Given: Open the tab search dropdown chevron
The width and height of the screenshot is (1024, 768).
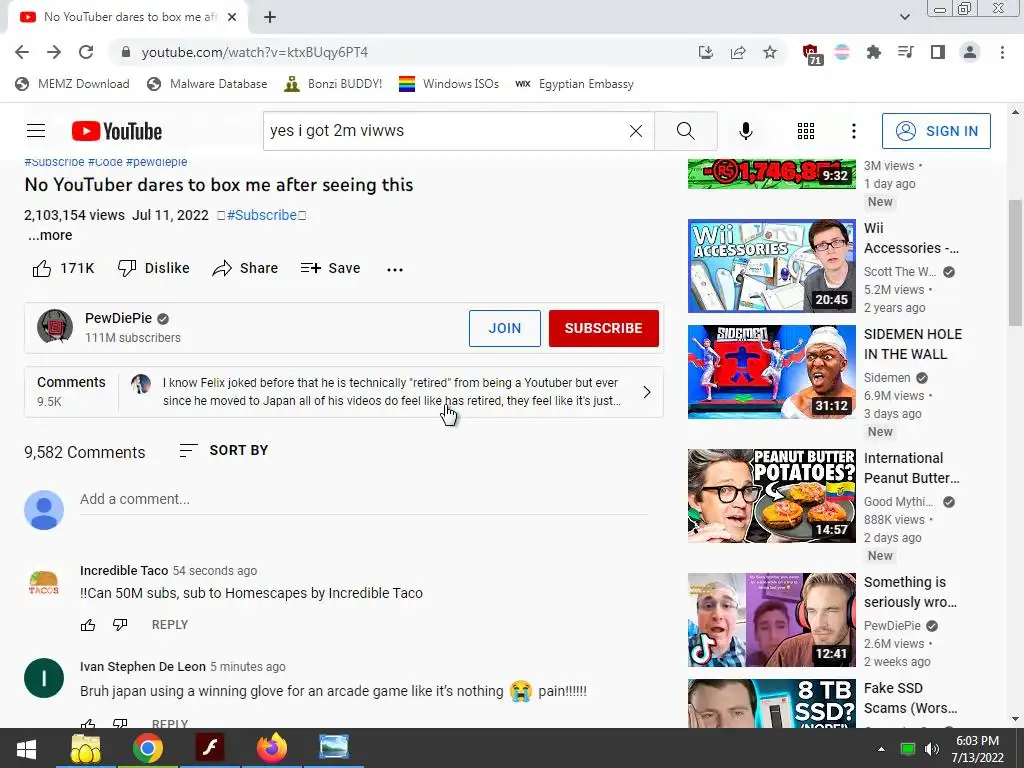Looking at the screenshot, I should pyautogui.click(x=904, y=18).
